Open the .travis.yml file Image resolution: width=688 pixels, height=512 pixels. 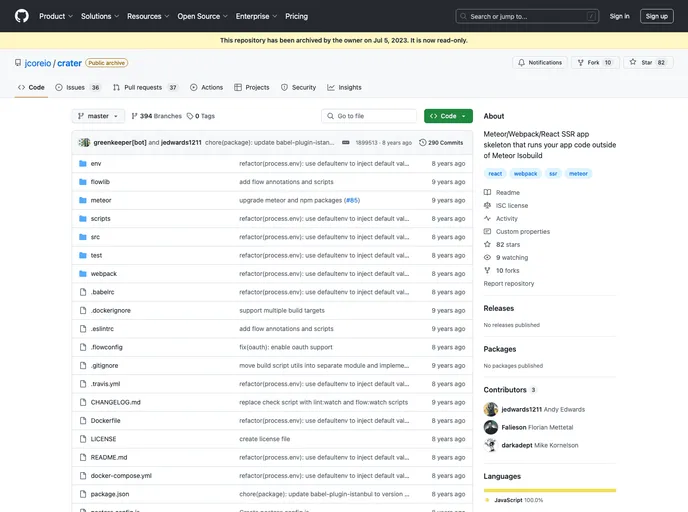tap(105, 384)
